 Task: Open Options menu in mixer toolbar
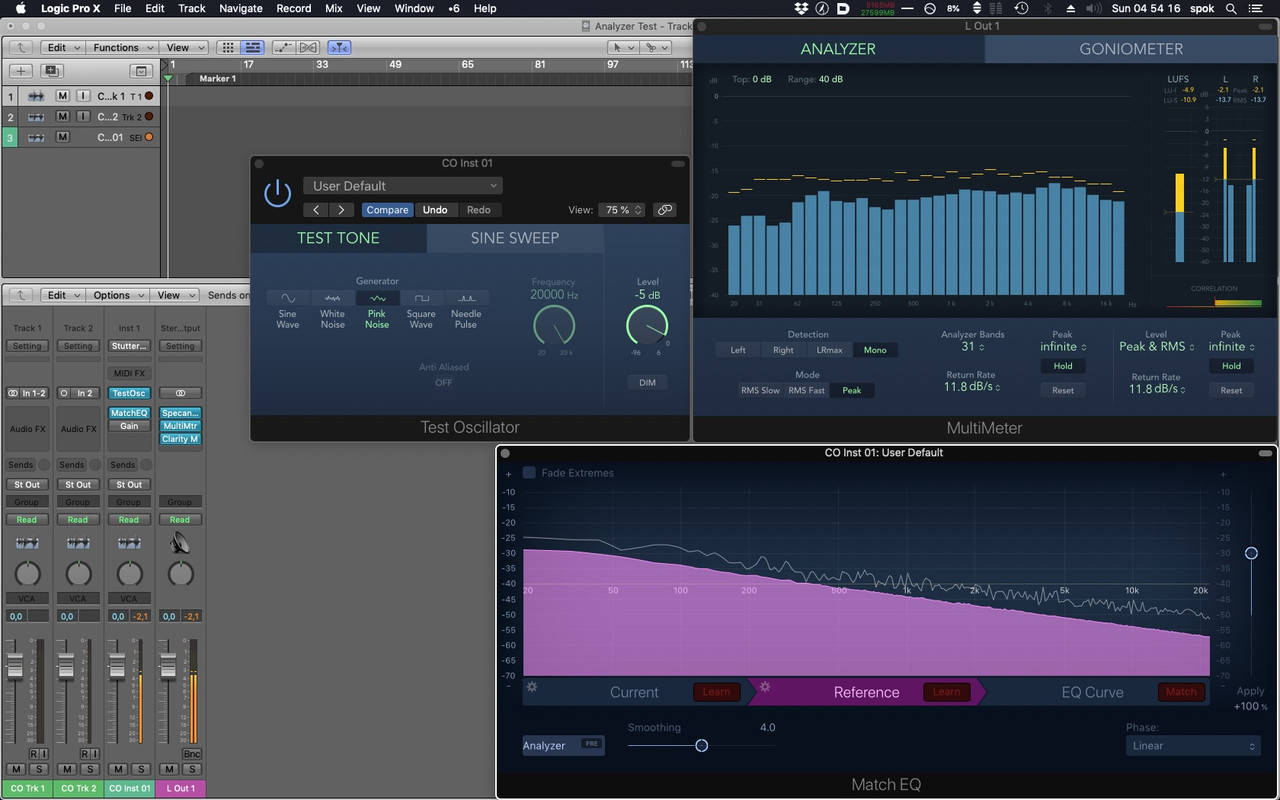pos(118,295)
